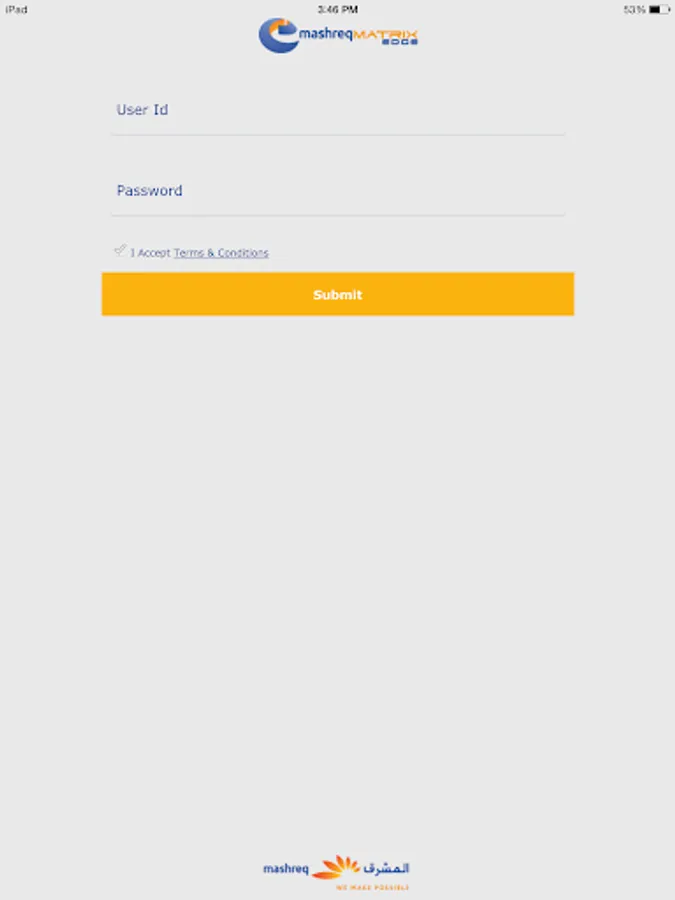Click the blue swirl emblem in header logo
The height and width of the screenshot is (900, 675).
[278, 36]
